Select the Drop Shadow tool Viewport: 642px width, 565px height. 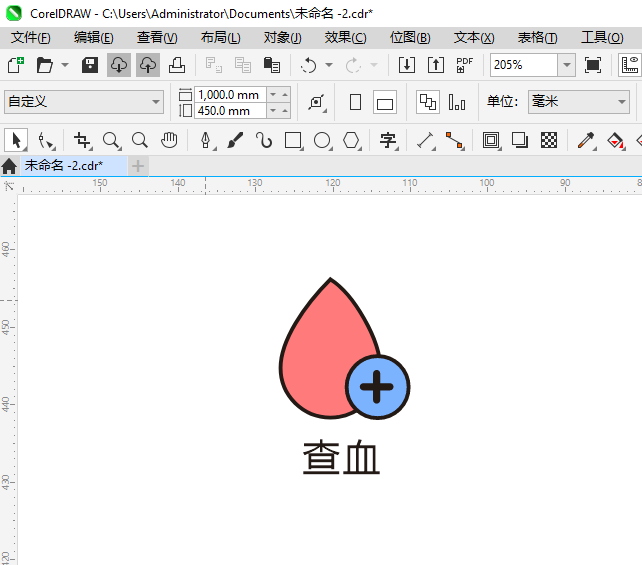pos(520,140)
